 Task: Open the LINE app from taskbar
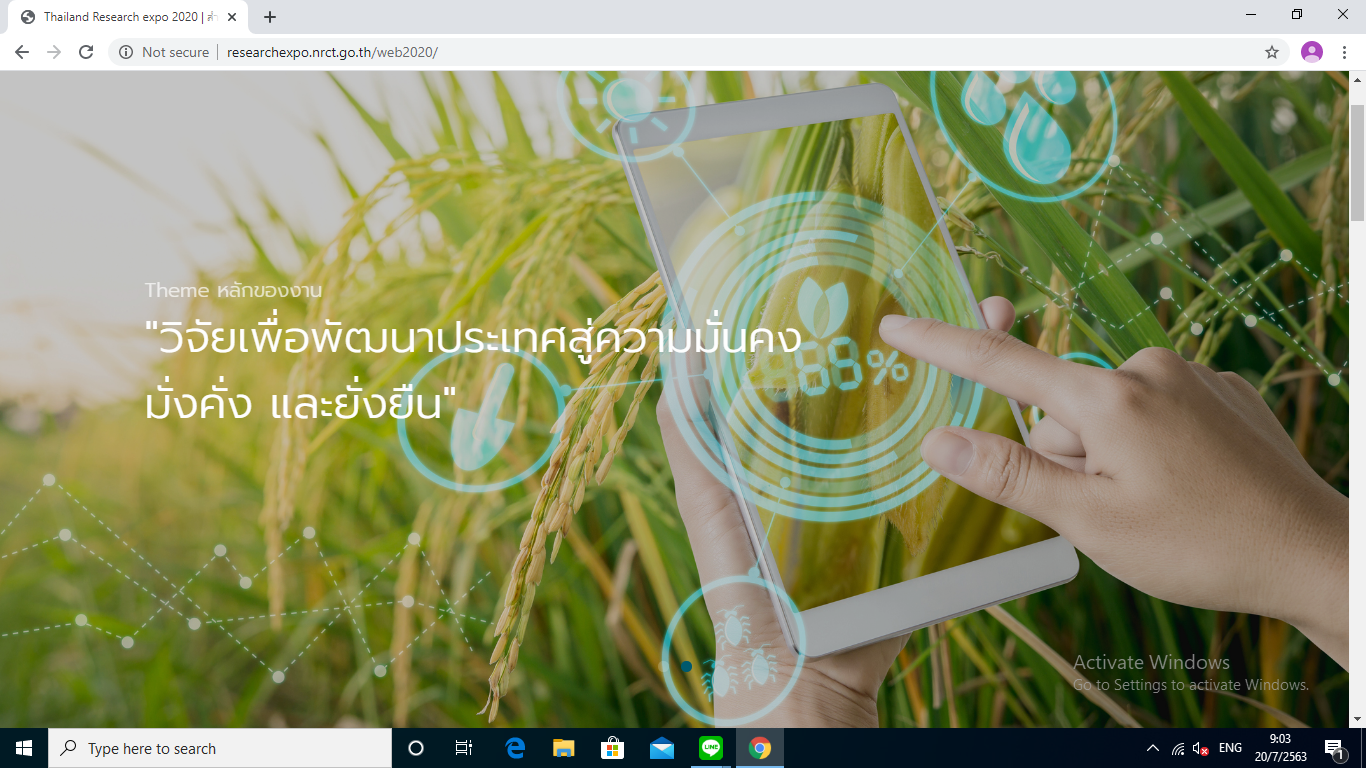710,748
